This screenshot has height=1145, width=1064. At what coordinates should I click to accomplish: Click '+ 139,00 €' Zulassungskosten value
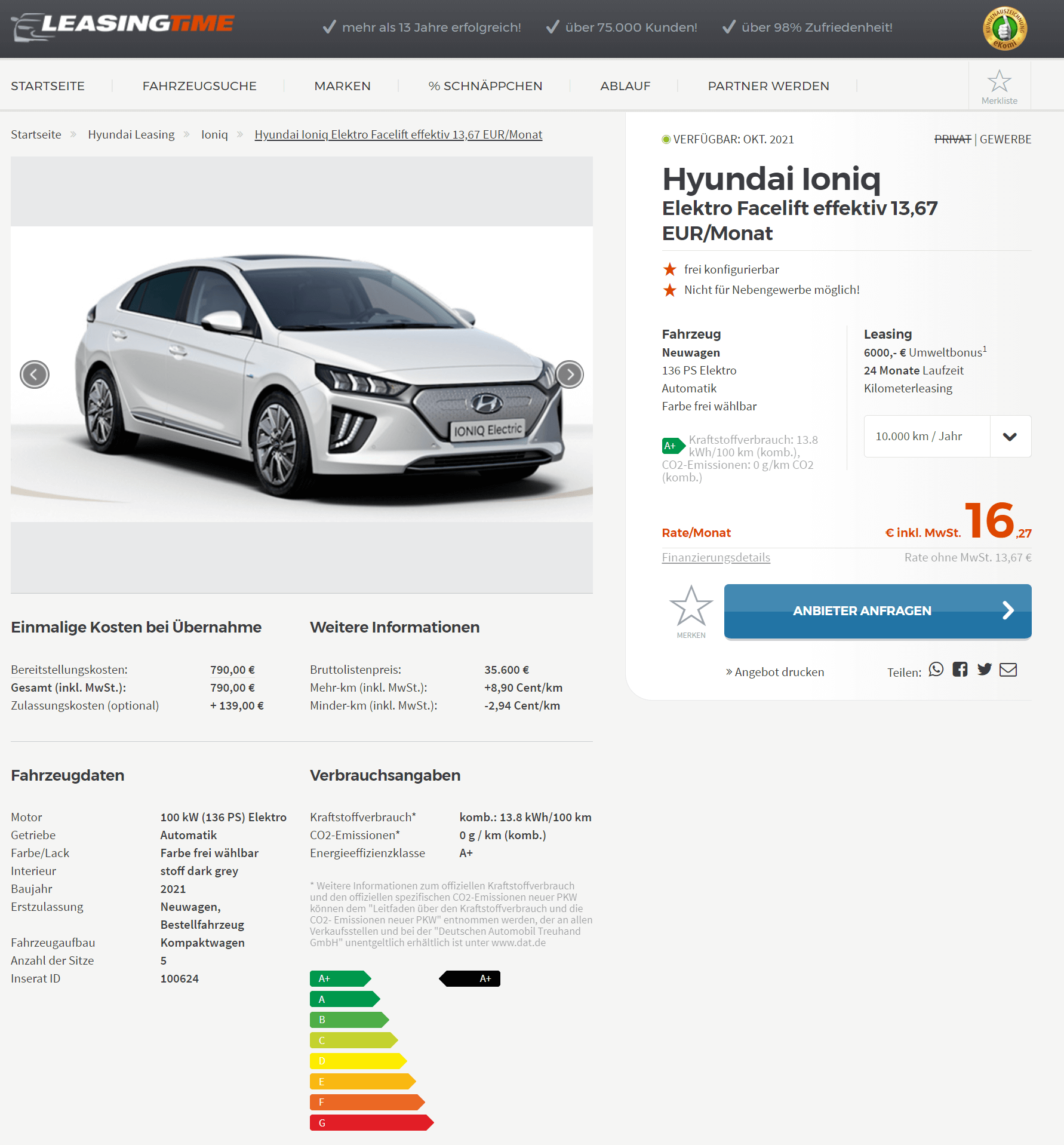pos(236,705)
